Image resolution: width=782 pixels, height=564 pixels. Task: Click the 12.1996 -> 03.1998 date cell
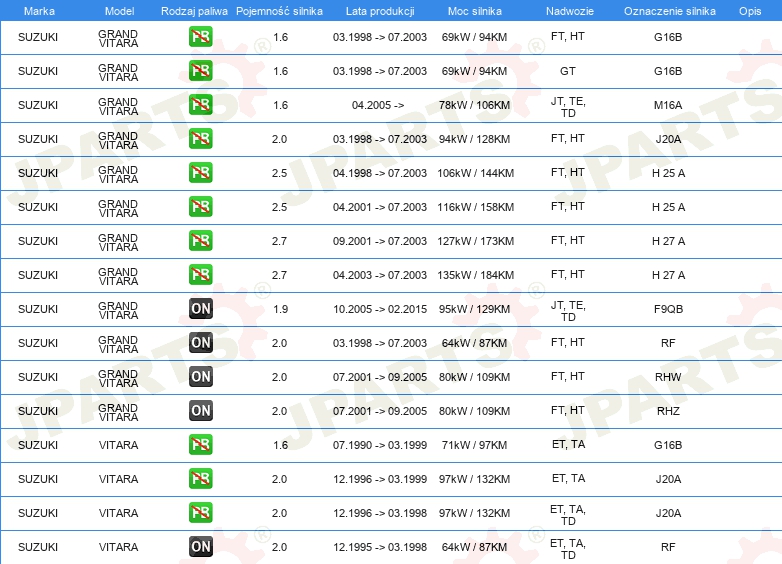380,513
